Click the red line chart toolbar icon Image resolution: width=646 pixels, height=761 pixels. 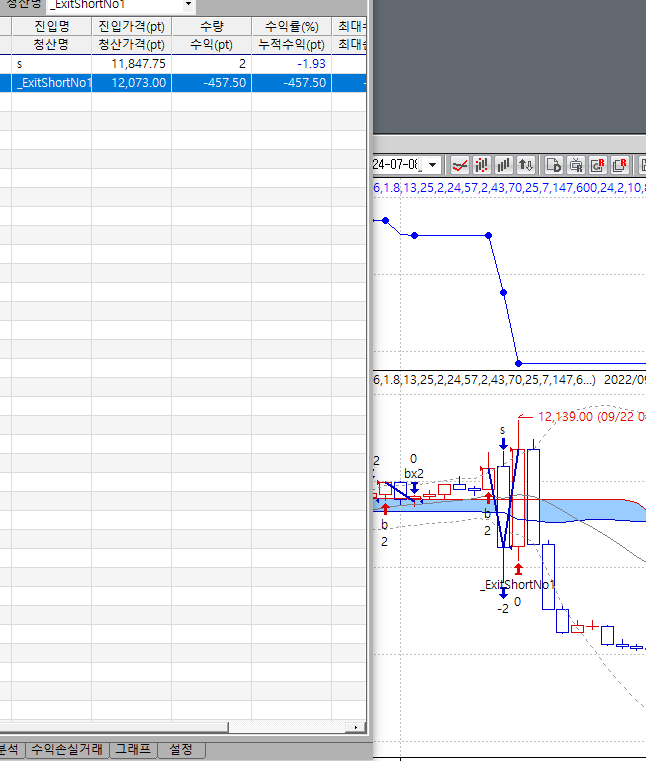460,164
